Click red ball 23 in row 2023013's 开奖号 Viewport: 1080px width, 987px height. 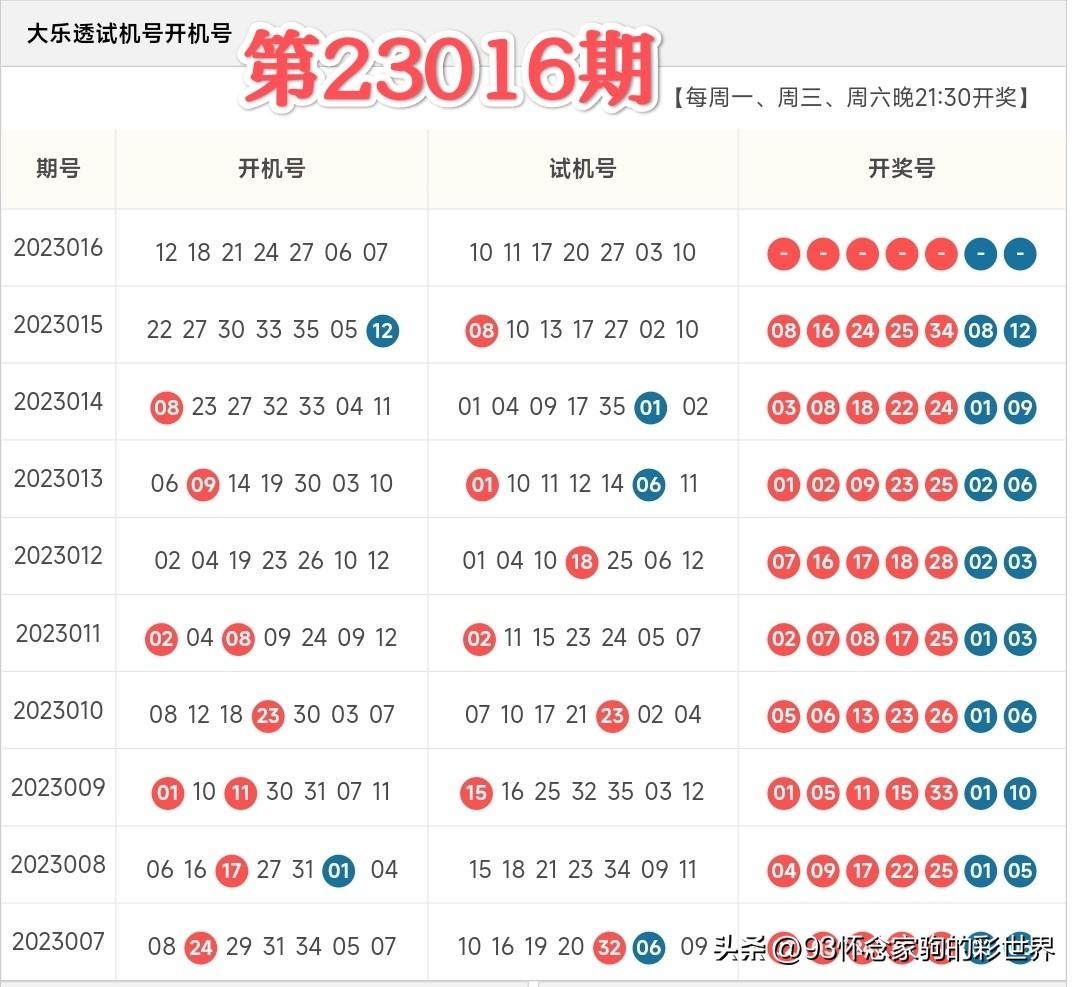pos(902,486)
